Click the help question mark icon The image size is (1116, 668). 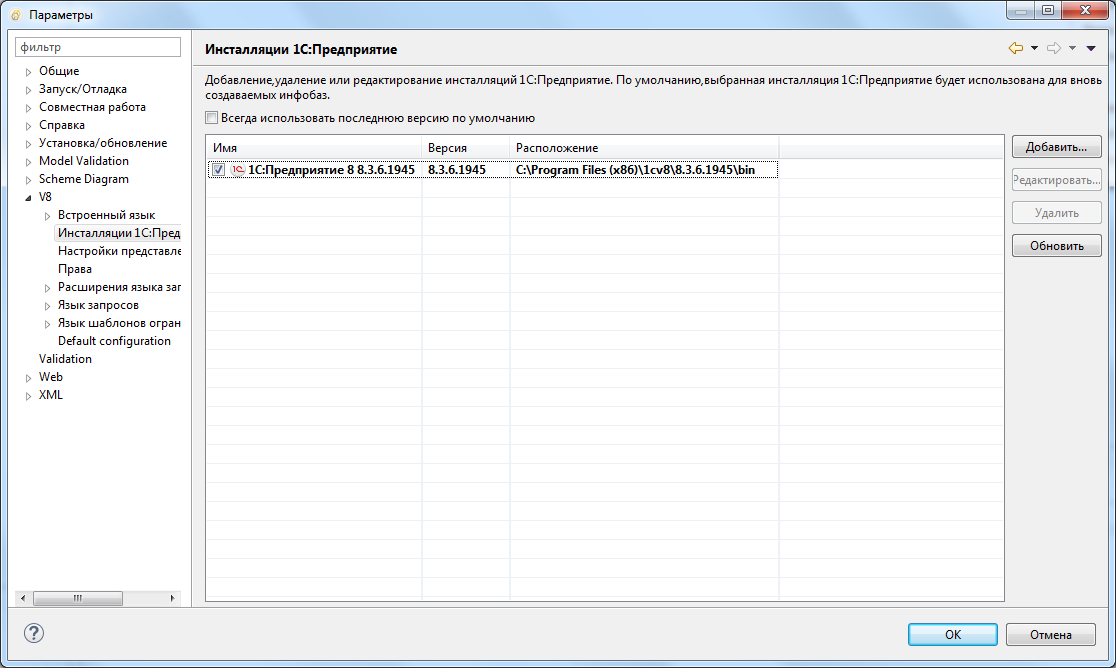pos(33,633)
